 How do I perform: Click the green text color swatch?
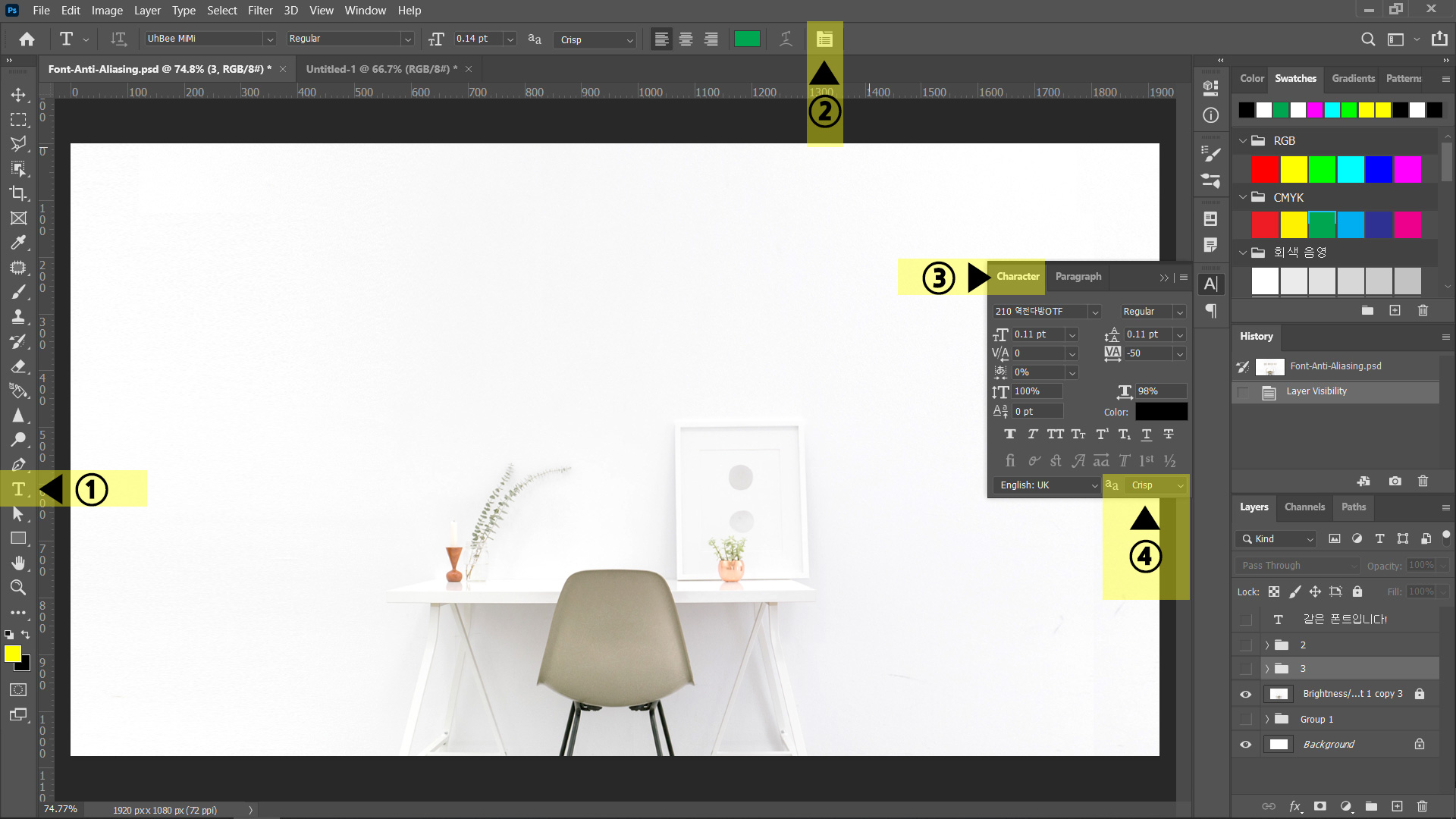(x=746, y=39)
